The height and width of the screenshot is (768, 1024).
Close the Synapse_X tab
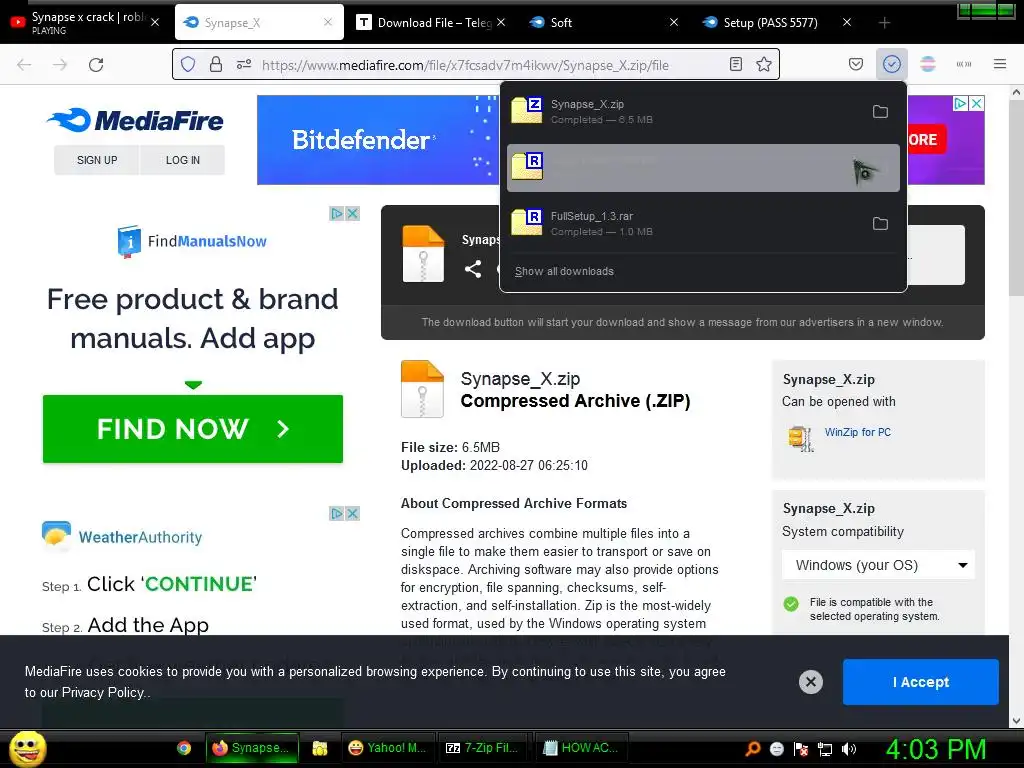click(x=328, y=22)
